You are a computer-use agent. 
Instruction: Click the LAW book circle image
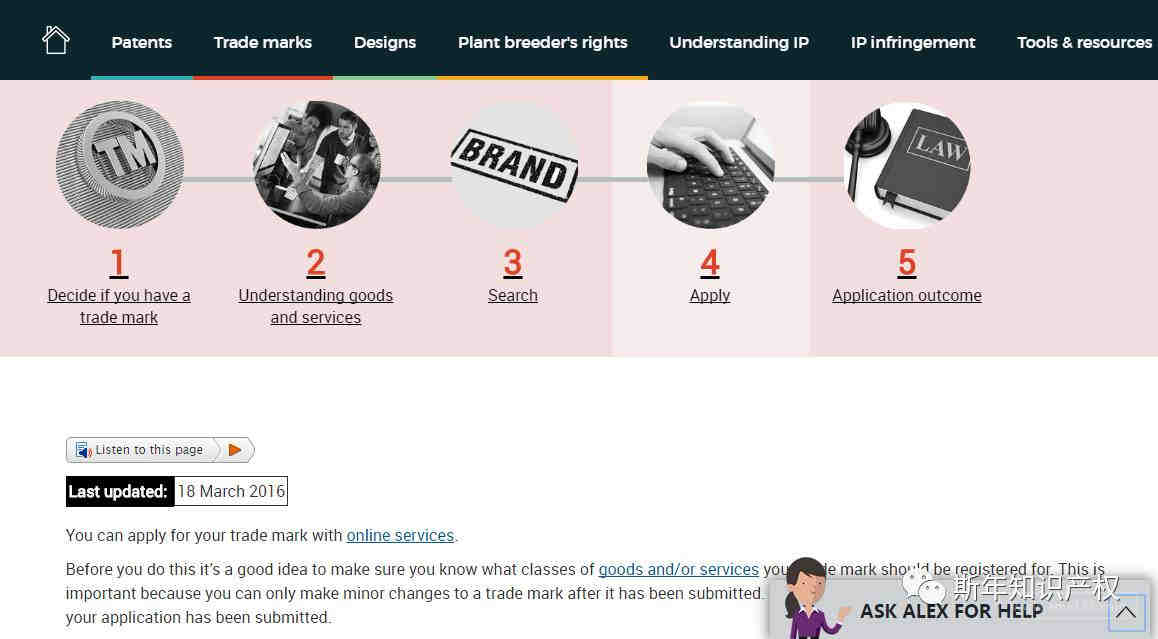[x=908, y=164]
